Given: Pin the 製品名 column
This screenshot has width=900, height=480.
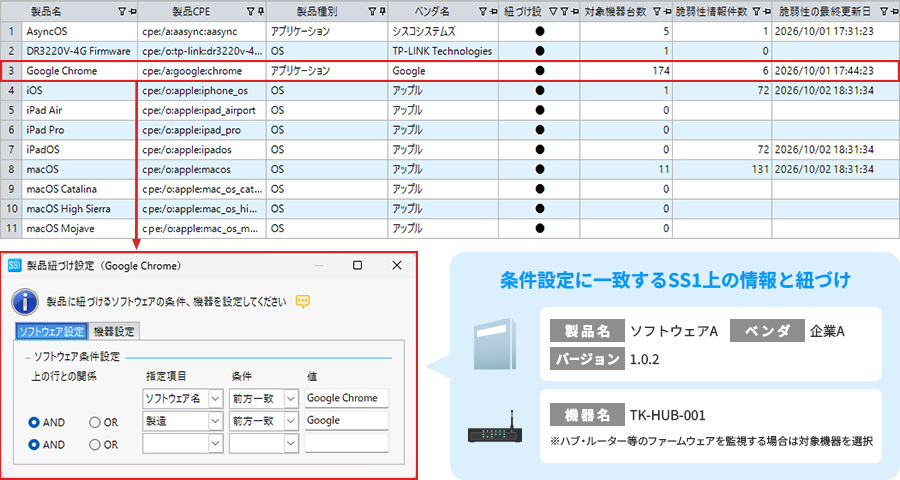Looking at the screenshot, I should 133,11.
